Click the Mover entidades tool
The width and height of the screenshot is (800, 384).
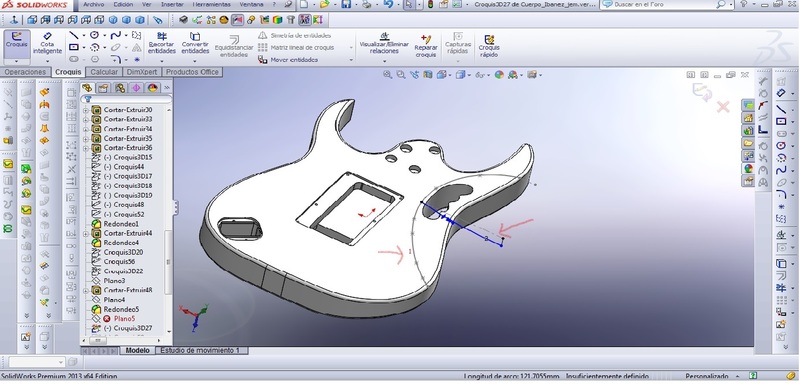[x=288, y=60]
